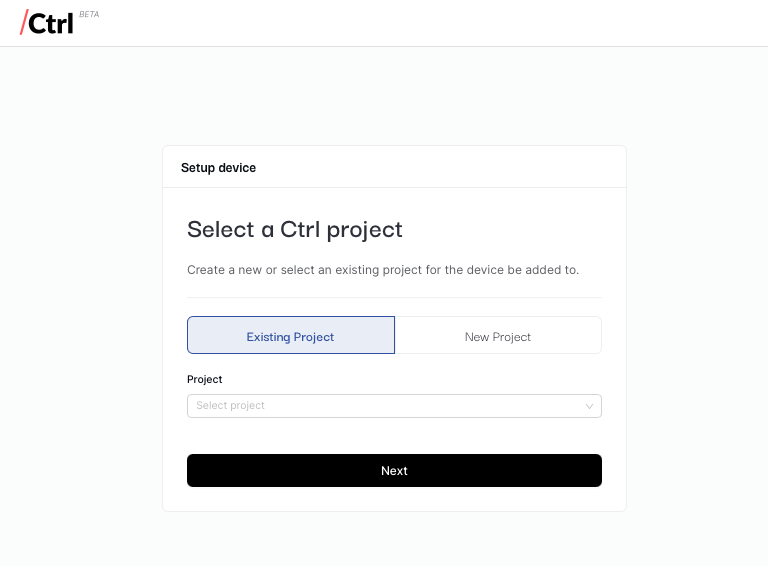Click the word Ctrl in the heading
768x566 pixels.
point(299,230)
